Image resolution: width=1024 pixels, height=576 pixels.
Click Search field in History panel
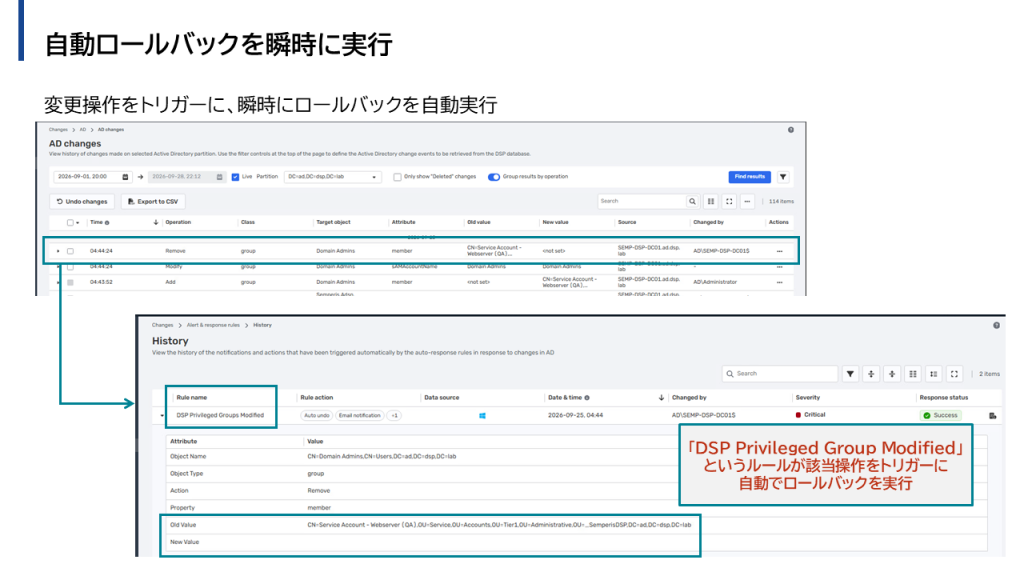[780, 374]
